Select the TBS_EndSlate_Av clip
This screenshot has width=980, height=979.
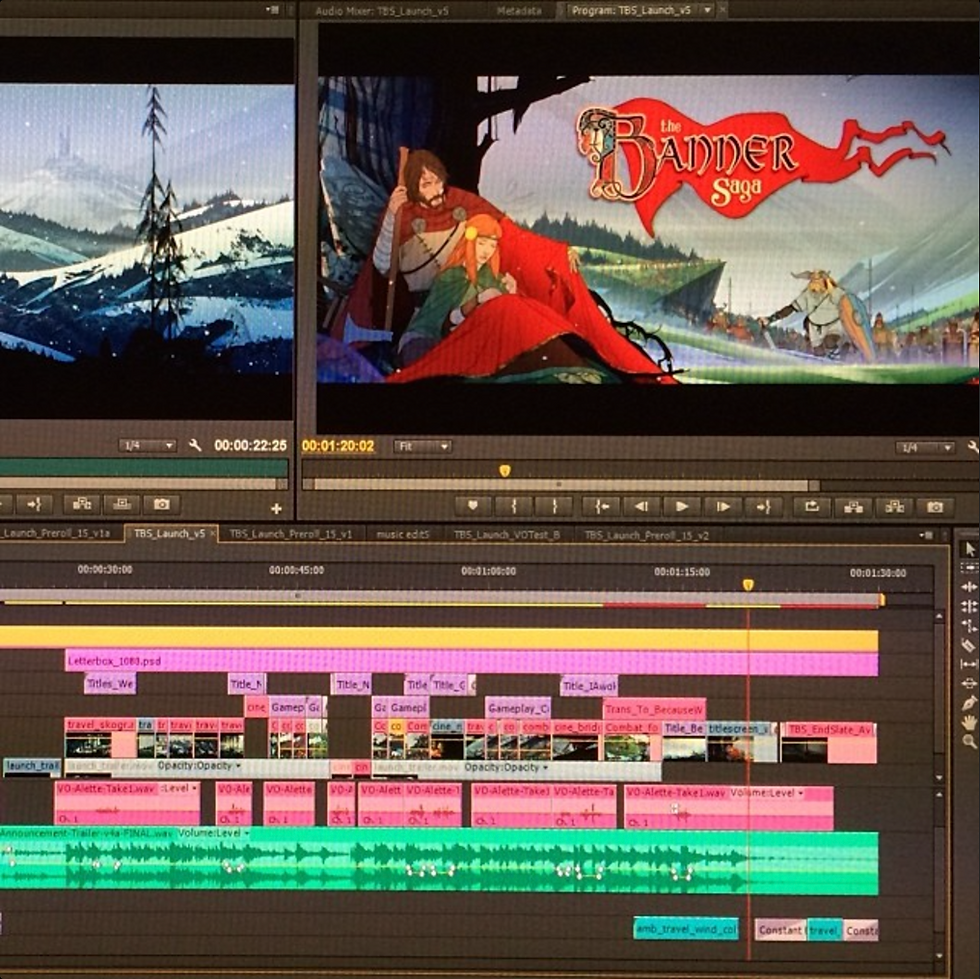(828, 743)
